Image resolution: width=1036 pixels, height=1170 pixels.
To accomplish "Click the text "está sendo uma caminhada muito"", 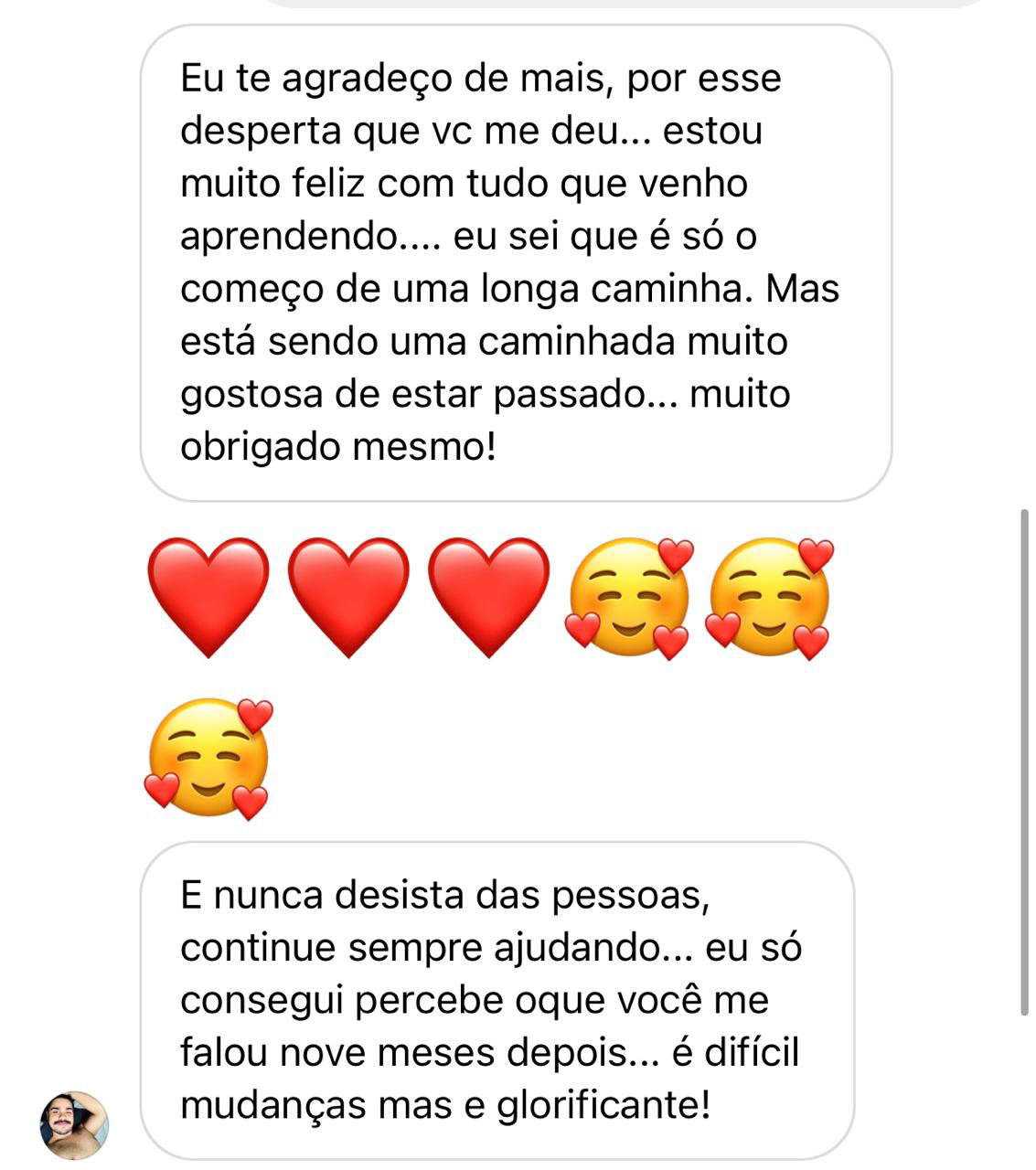I will click(484, 342).
